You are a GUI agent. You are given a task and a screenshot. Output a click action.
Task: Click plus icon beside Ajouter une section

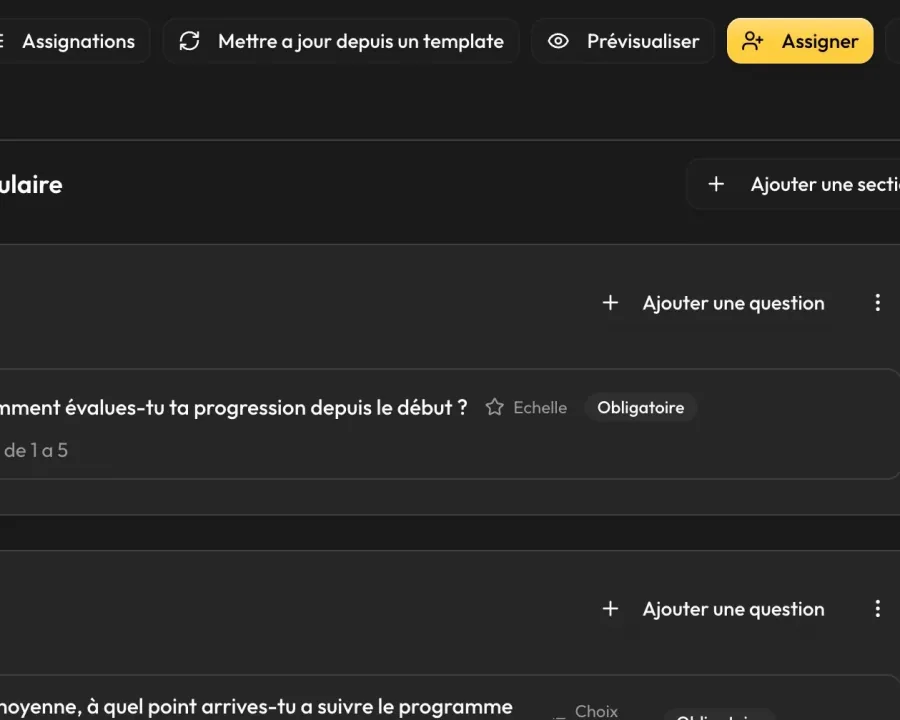pos(716,184)
